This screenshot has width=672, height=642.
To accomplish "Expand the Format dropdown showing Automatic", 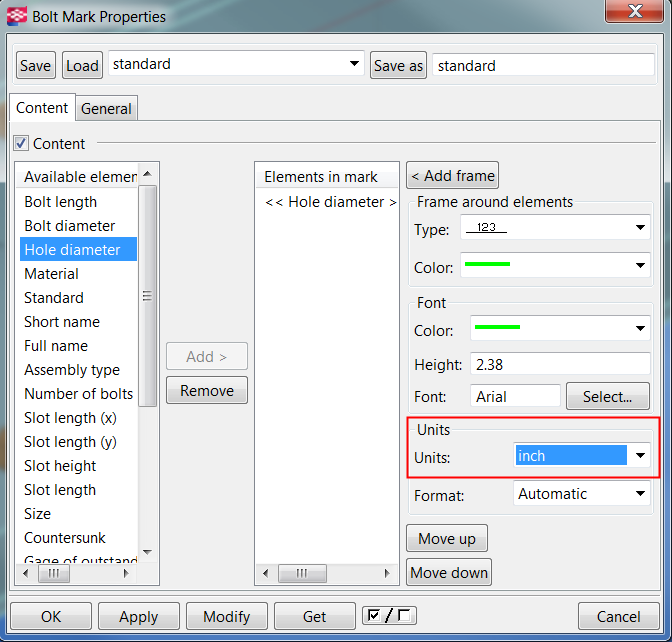I will [640, 494].
